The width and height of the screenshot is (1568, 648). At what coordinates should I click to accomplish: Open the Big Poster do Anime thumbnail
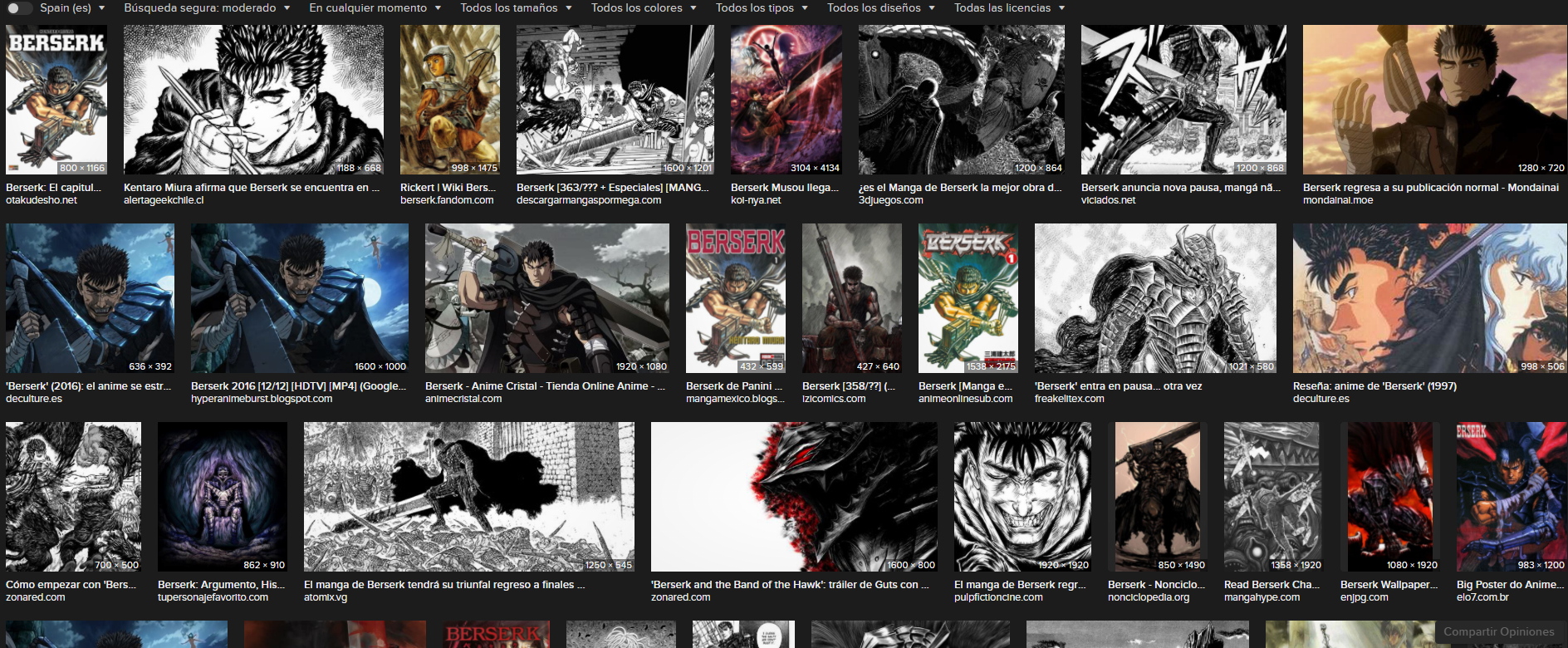click(x=1512, y=497)
